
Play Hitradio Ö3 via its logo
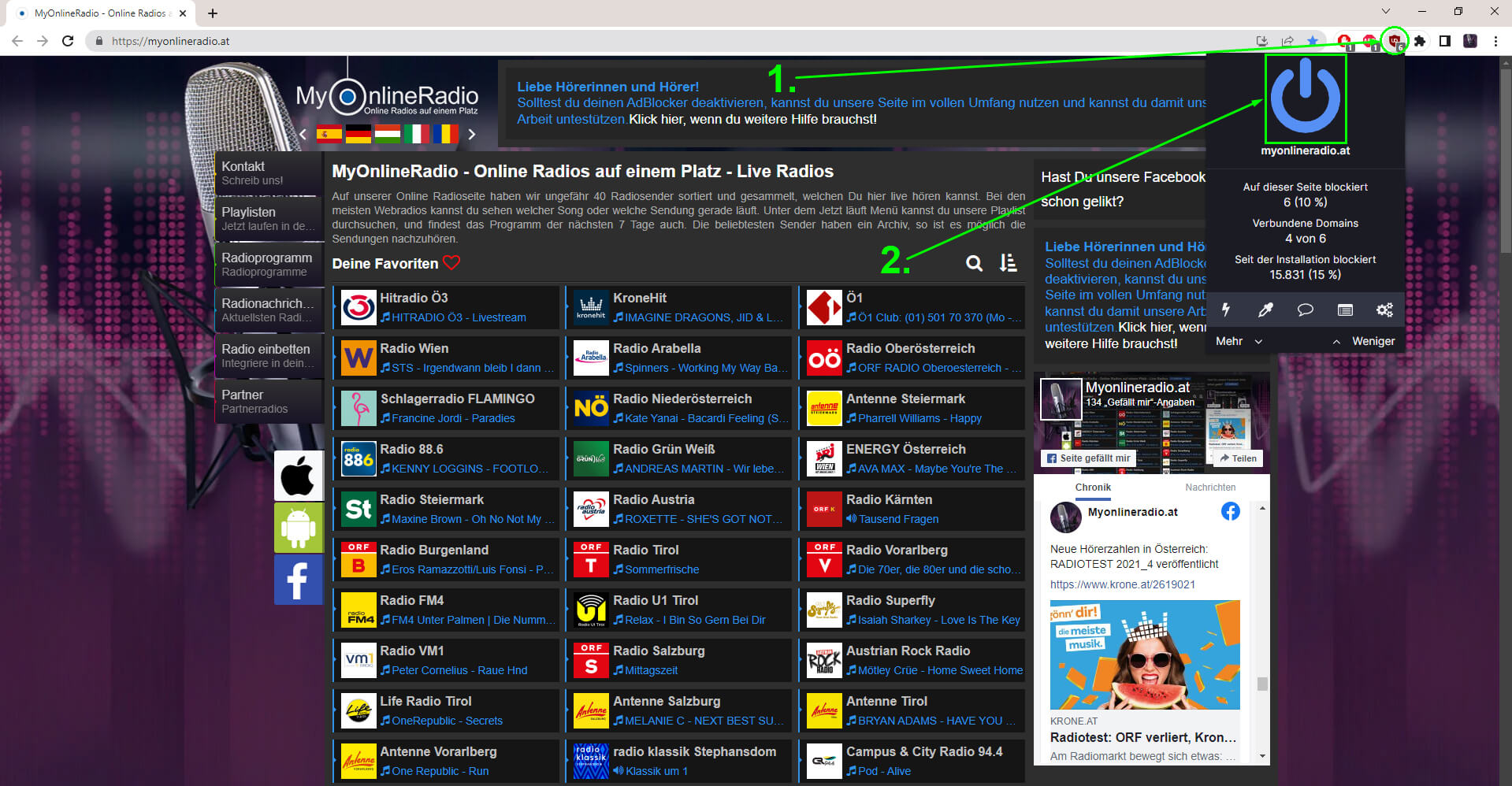[x=358, y=307]
